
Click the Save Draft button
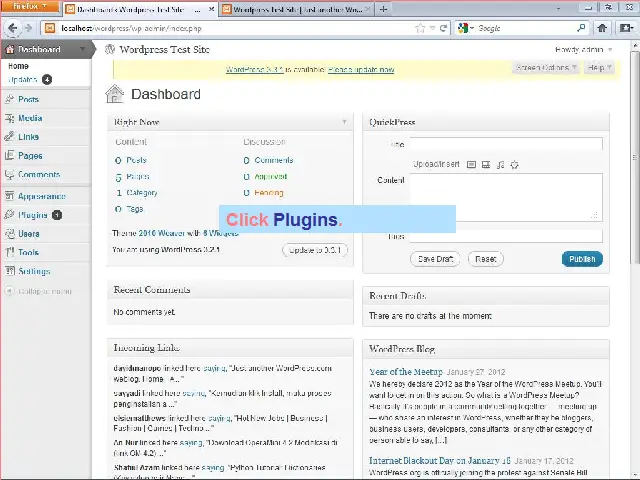point(435,259)
